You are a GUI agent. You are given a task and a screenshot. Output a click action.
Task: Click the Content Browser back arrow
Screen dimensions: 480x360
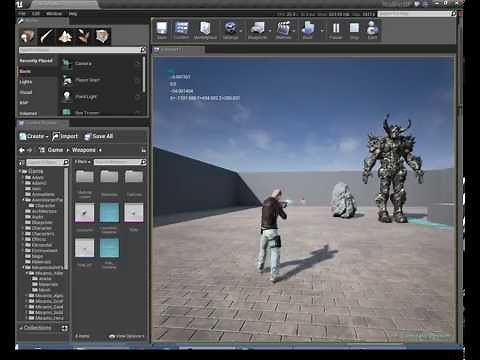click(22, 150)
